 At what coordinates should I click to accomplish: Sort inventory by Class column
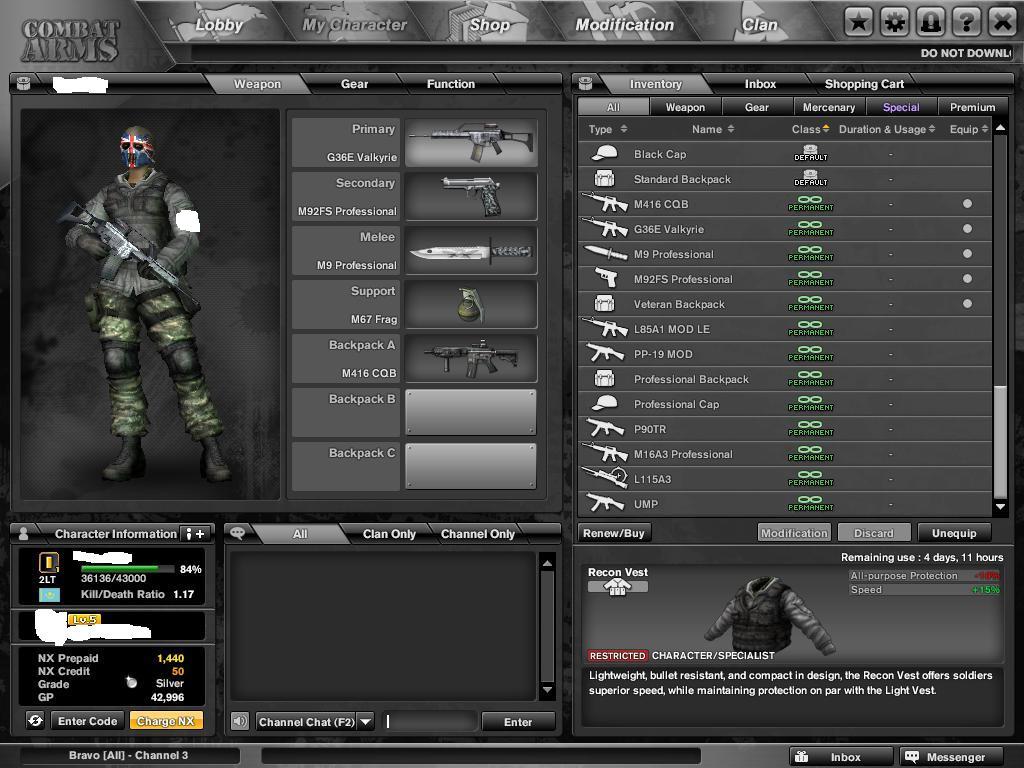click(810, 129)
